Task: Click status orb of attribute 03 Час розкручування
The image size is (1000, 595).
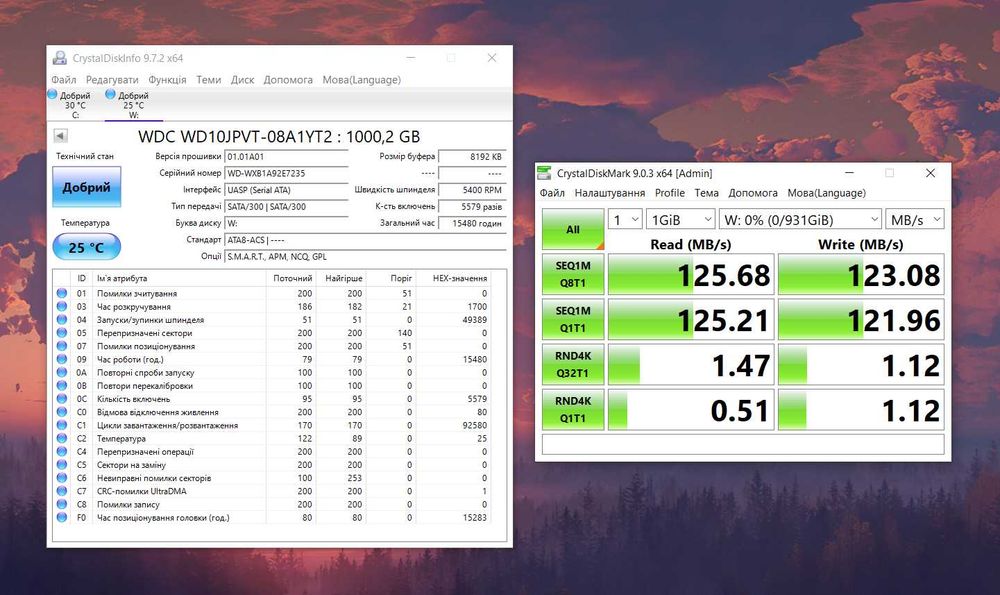Action: click(62, 306)
